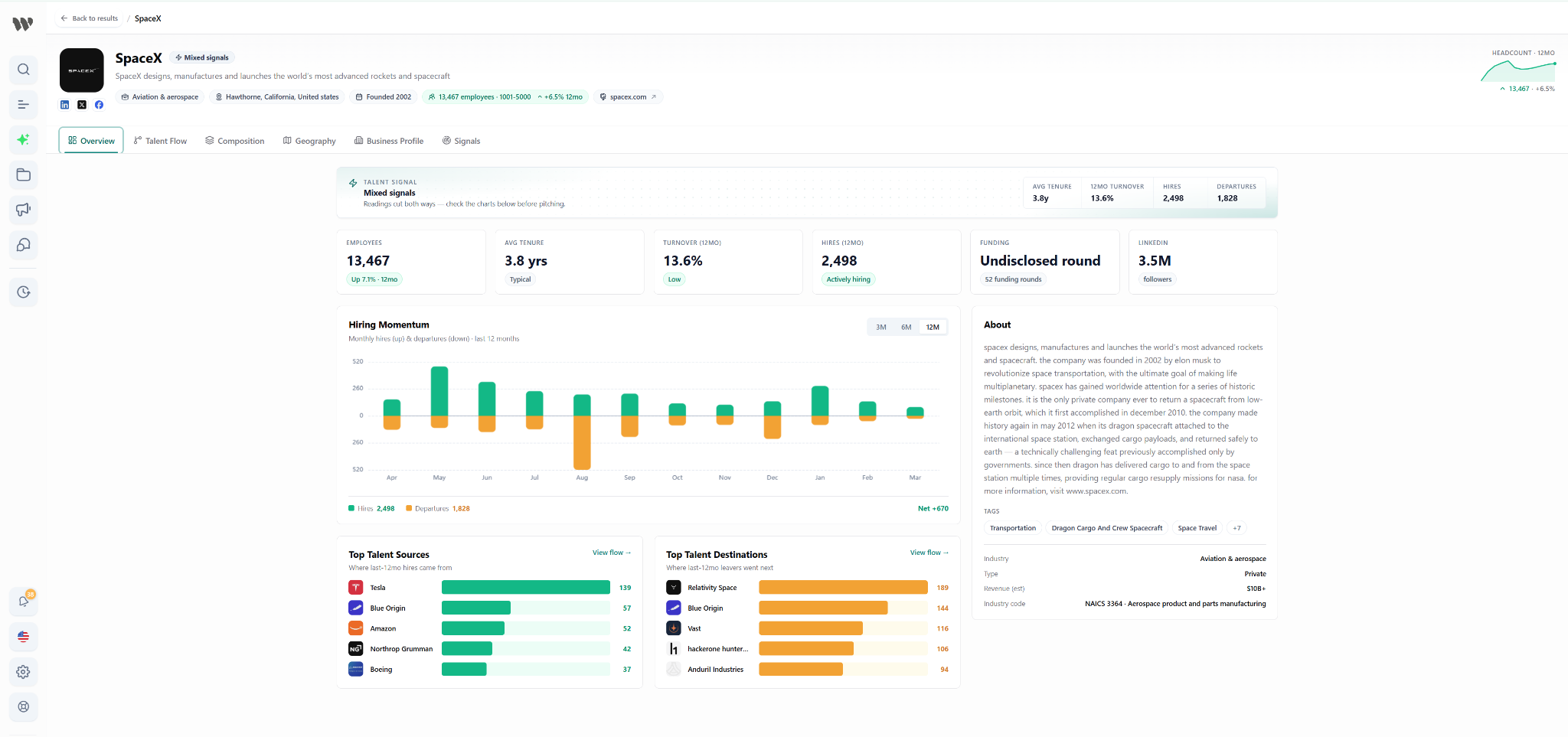Screen dimensions: 1568x737
Task: Select the 12M range in Hiring Momentum
Action: point(933,327)
